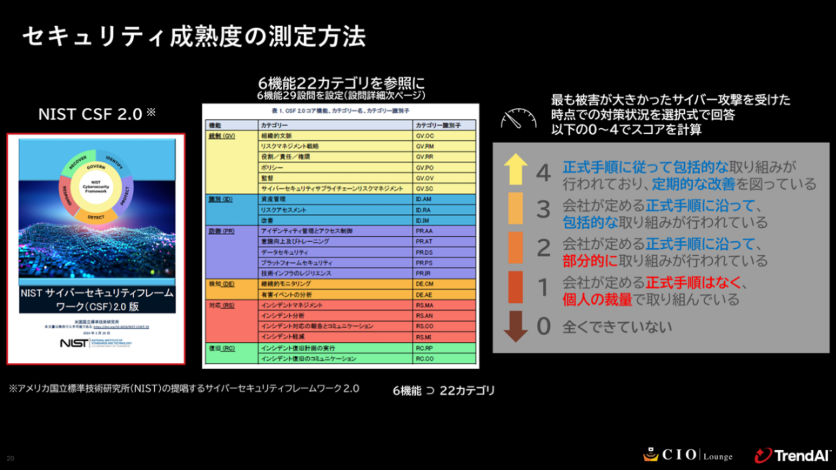Open the NIST CSF 2.0 cover thumbnail
Viewport: 836px width, 470px height.
click(x=96, y=249)
